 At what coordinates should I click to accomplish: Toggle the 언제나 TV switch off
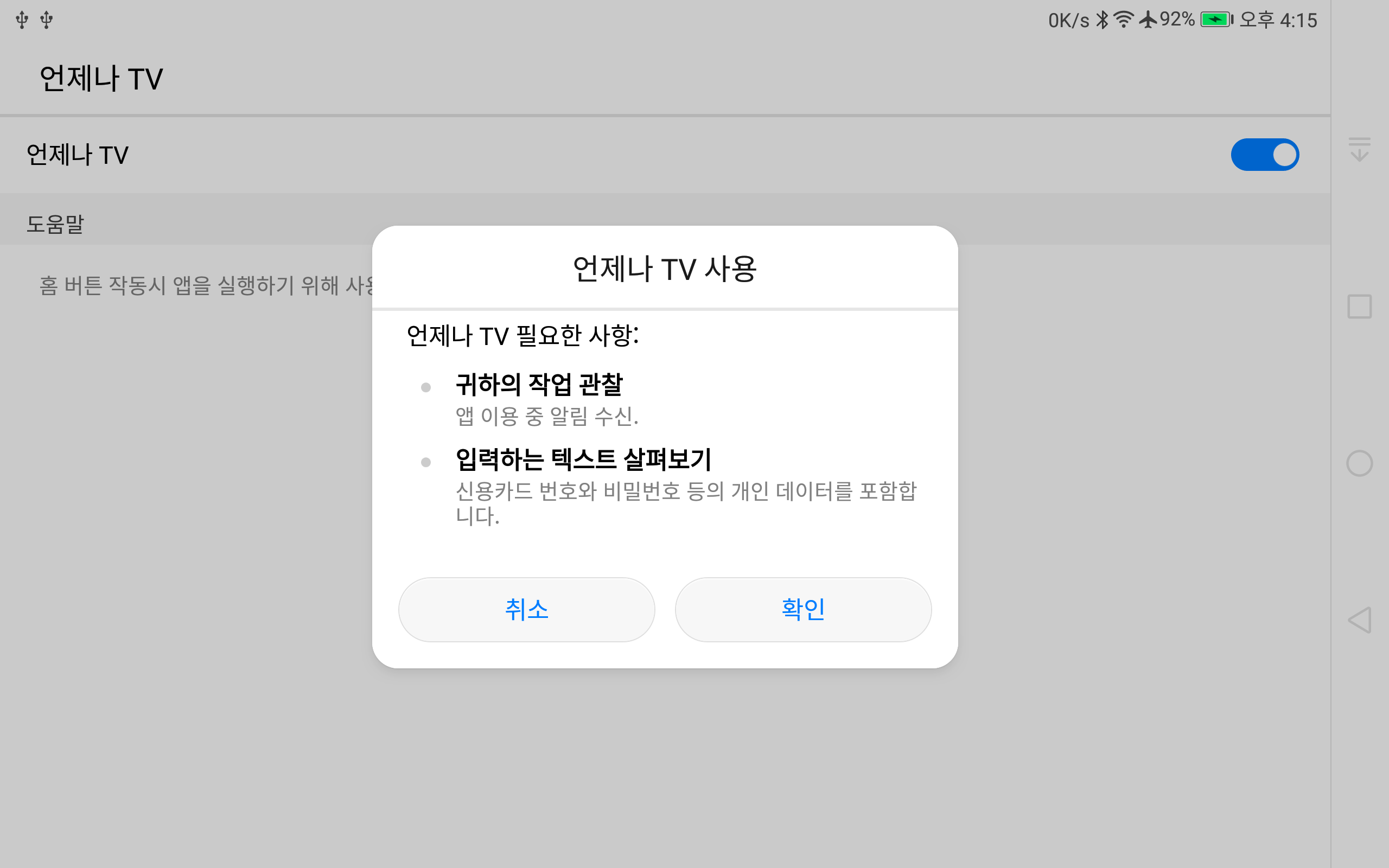pos(1264,155)
